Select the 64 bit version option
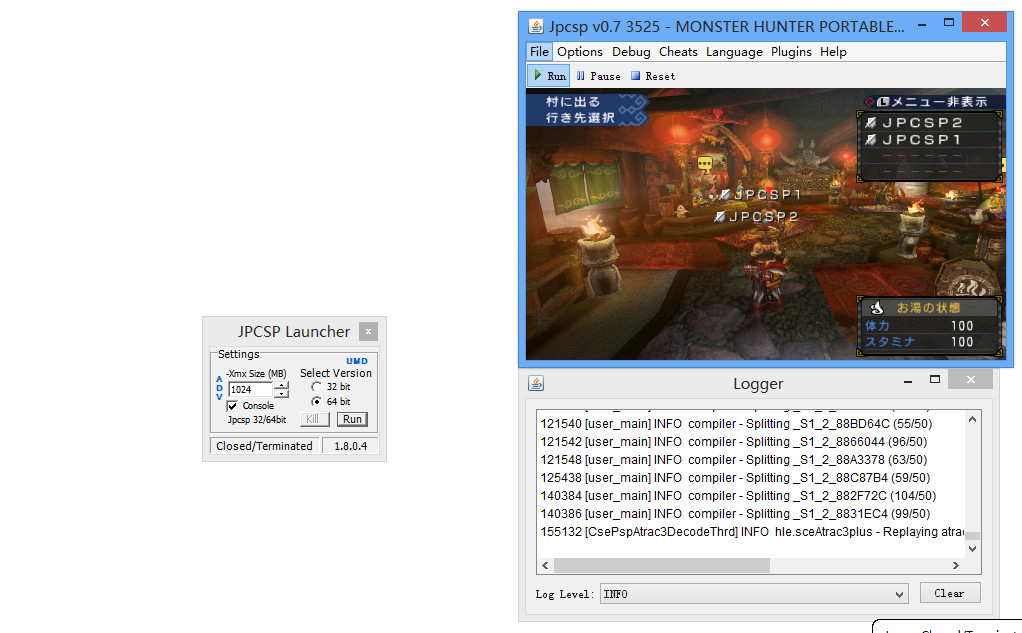This screenshot has width=1022, height=633. click(317, 402)
